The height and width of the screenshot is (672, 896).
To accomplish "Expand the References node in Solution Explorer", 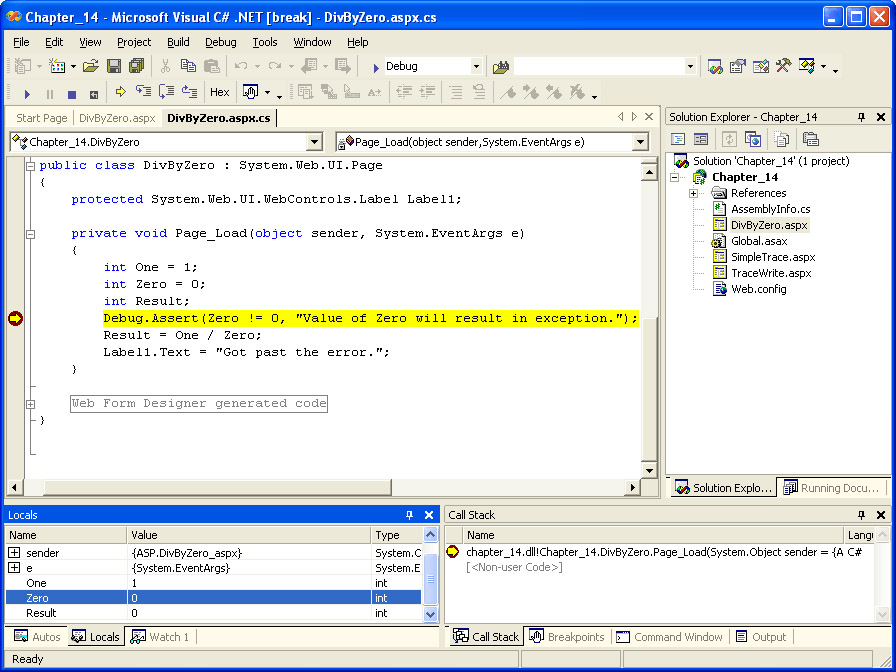I will click(693, 193).
